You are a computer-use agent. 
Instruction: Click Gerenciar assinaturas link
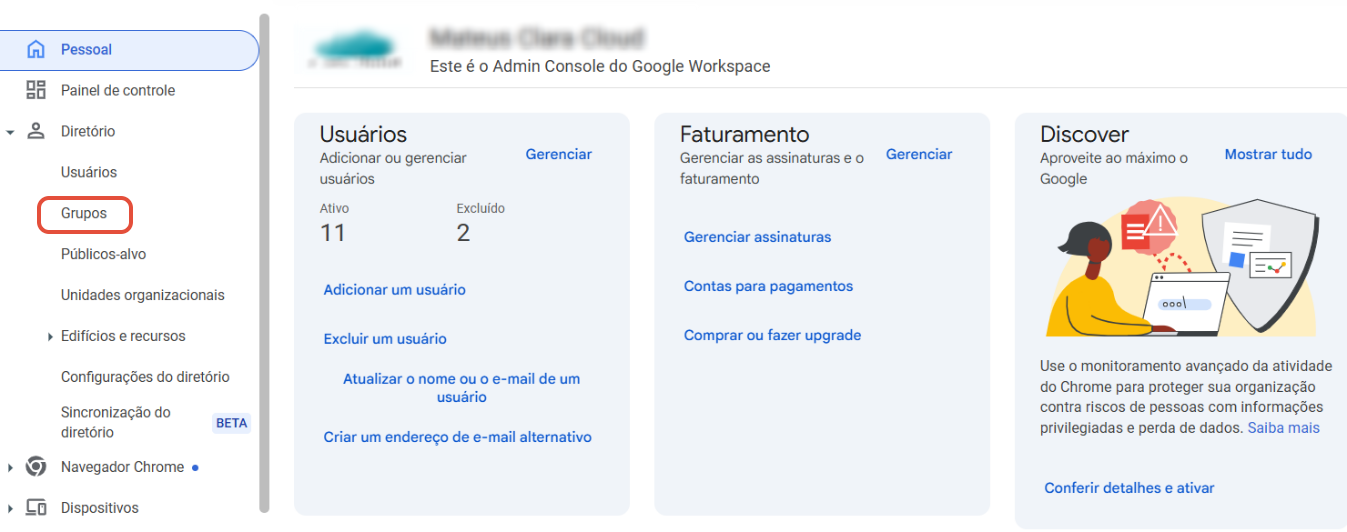[x=757, y=237]
